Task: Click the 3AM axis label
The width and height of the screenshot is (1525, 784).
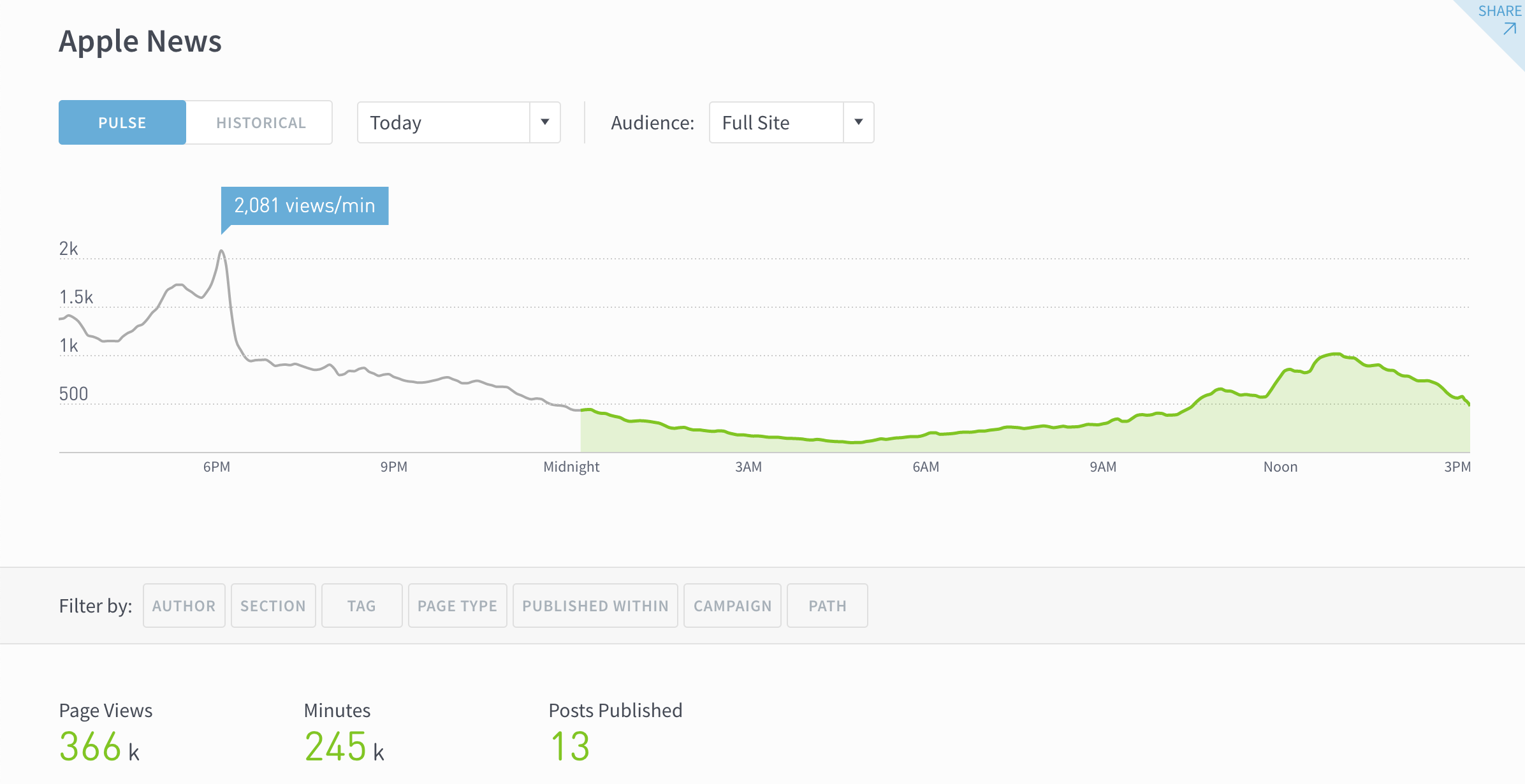Action: point(748,467)
